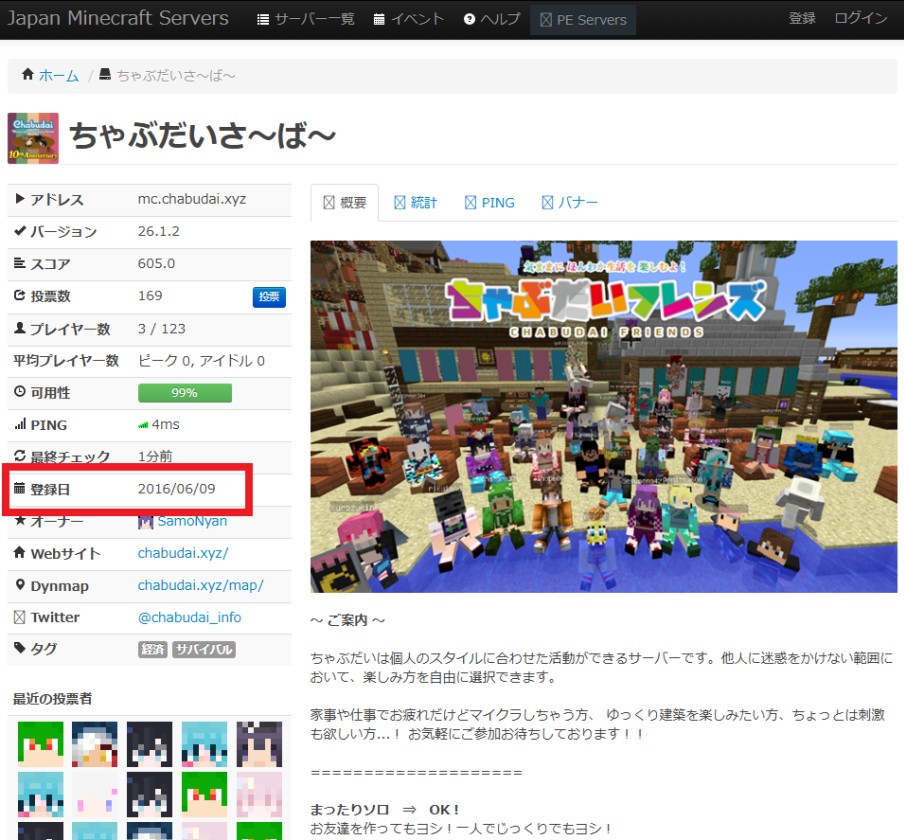Select the 概要 tab
Viewport: 904px width, 840px height.
click(345, 202)
